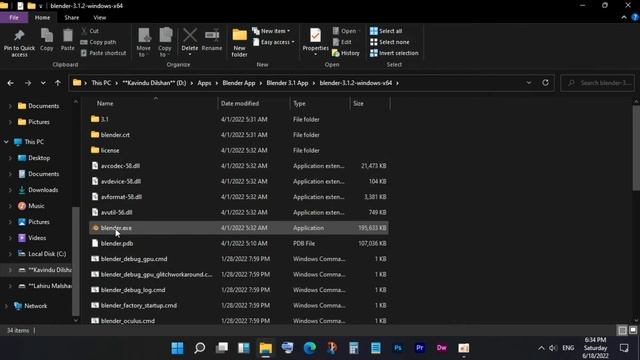Click History in the ribbon
640x360 pixels.
(346, 53)
